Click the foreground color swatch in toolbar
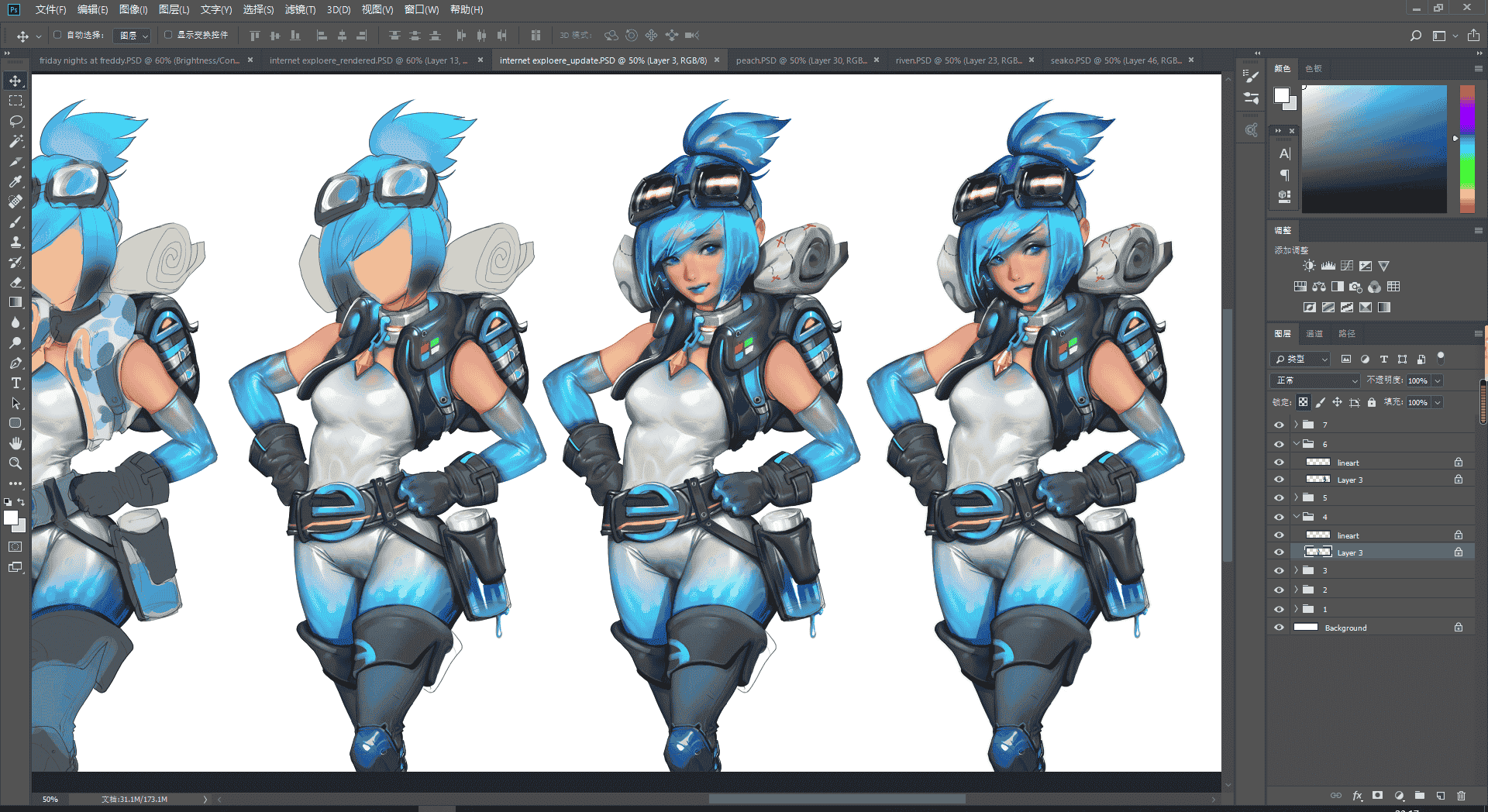Viewport: 1488px width, 812px height. tap(11, 518)
